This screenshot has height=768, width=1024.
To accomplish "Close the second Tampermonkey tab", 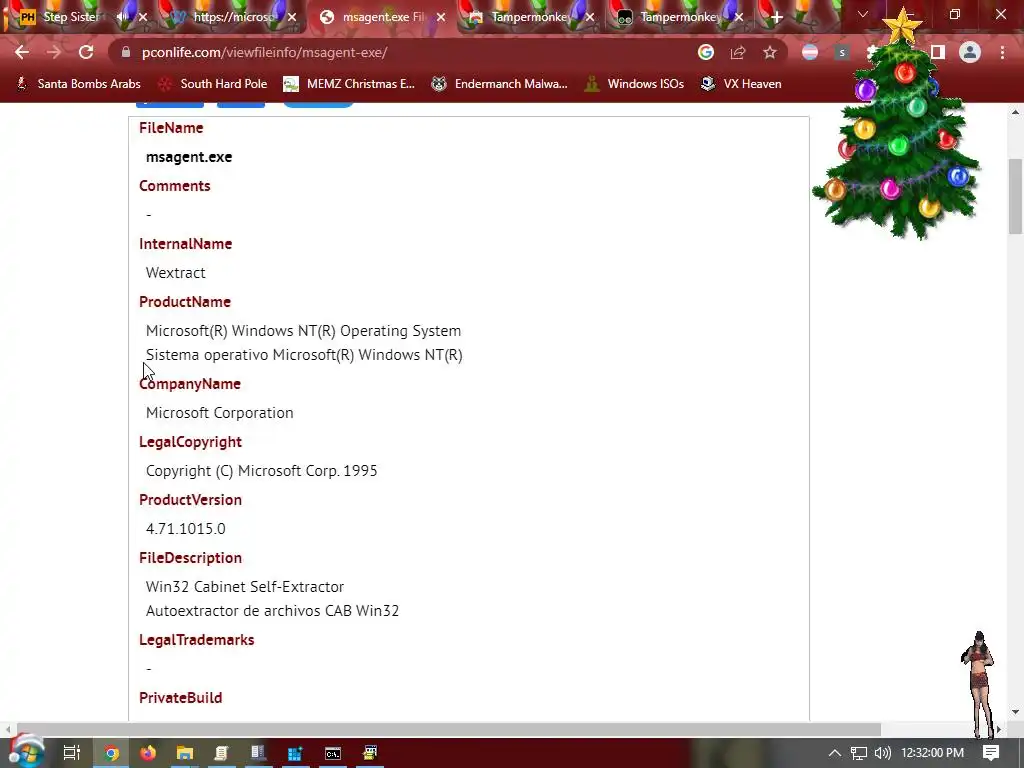I will click(x=739, y=17).
